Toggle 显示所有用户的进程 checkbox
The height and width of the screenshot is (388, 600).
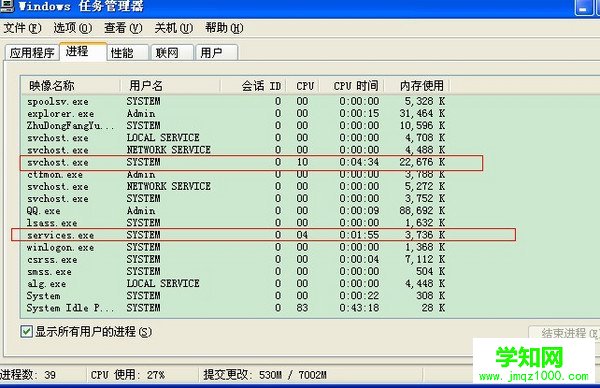pyautogui.click(x=26, y=331)
